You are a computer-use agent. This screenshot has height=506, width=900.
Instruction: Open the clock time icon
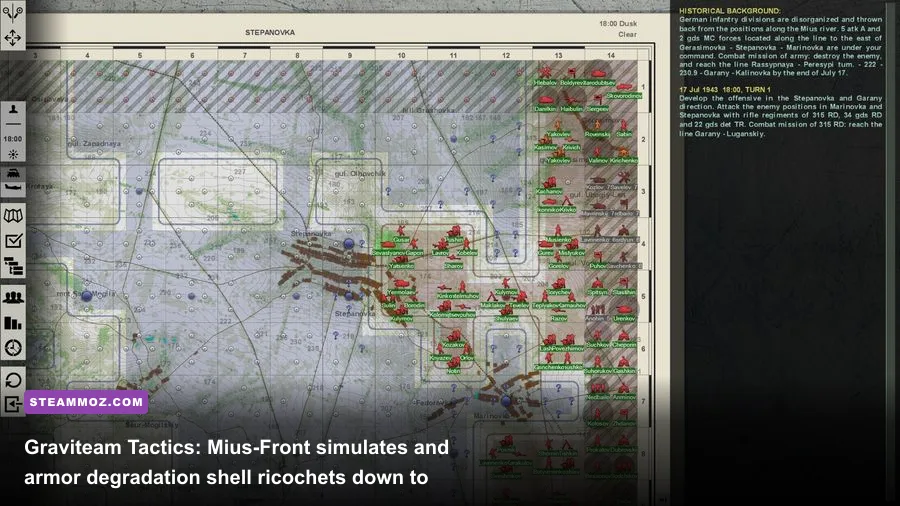tap(13, 348)
